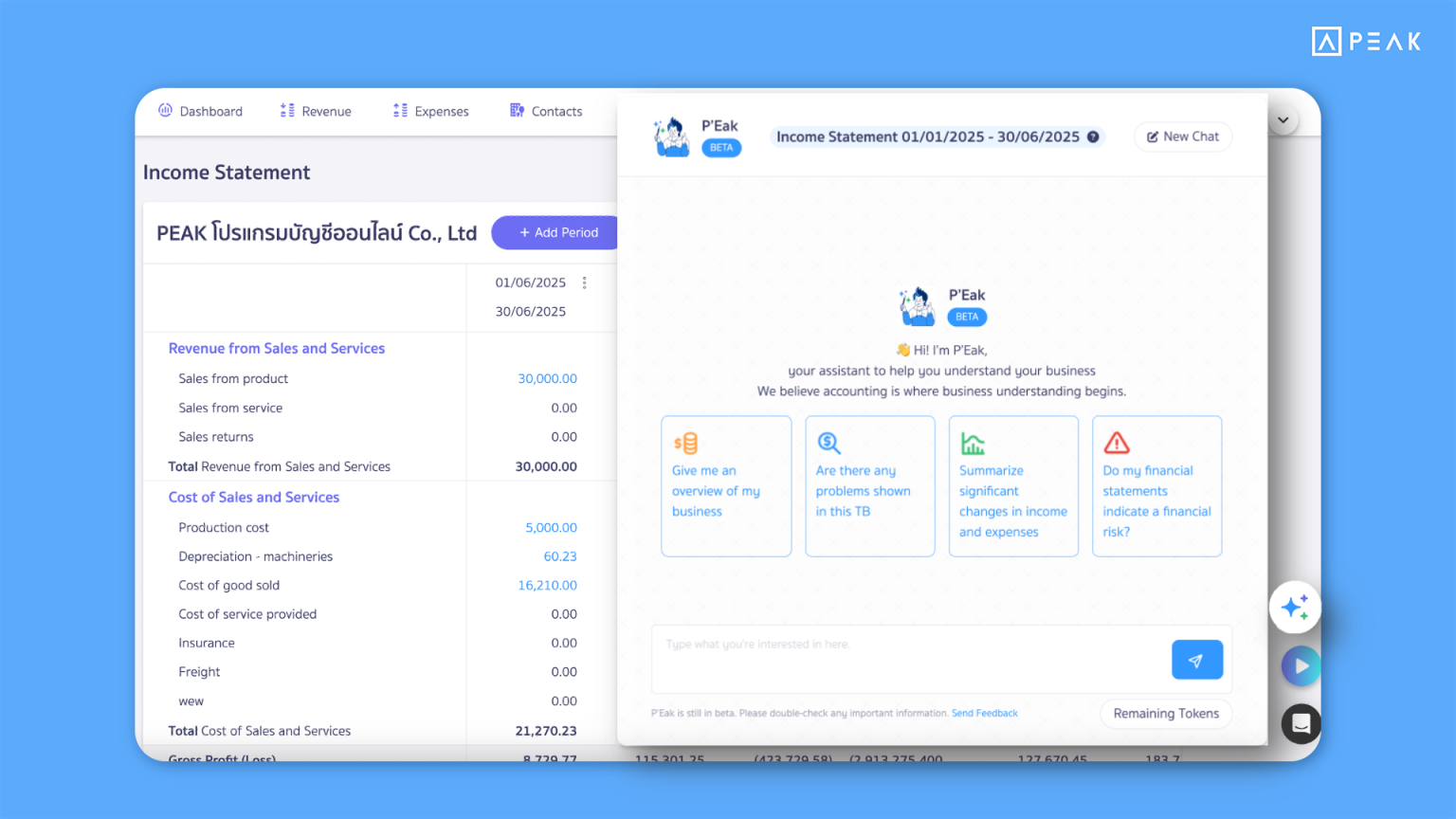Click the 'Cost of service provided' row label
The height and width of the screenshot is (819, 1456).
[247, 614]
